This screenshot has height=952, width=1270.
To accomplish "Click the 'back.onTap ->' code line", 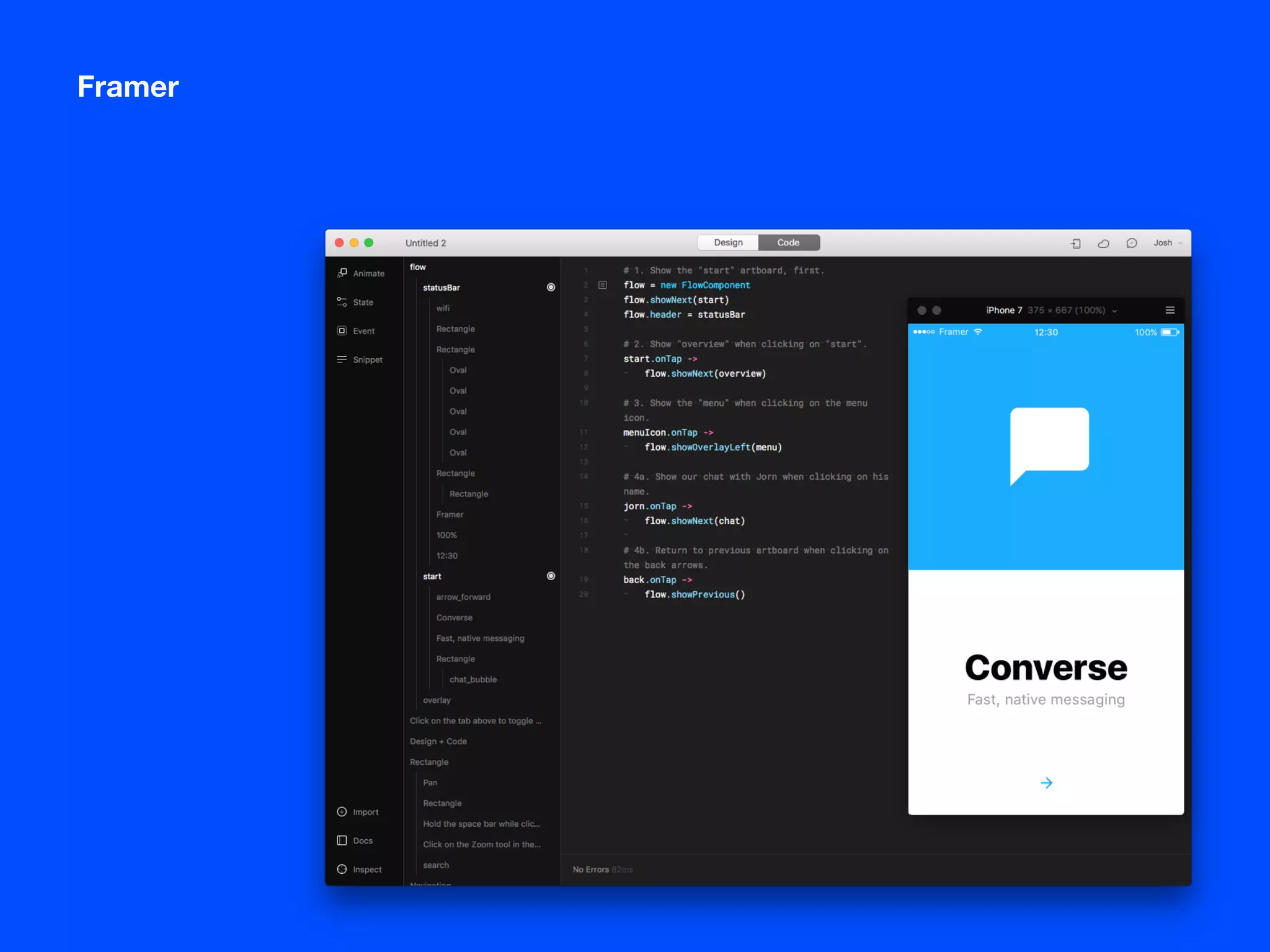I will pyautogui.click(x=658, y=580).
